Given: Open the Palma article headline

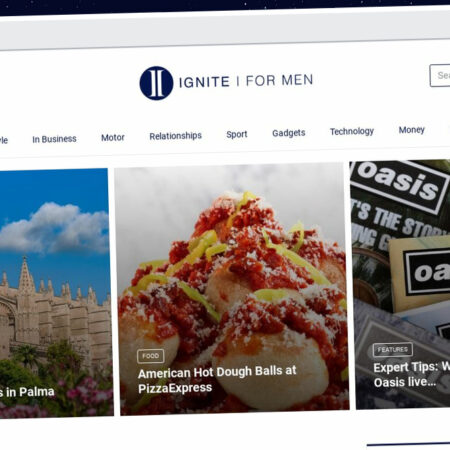Looking at the screenshot, I should [x=27, y=392].
